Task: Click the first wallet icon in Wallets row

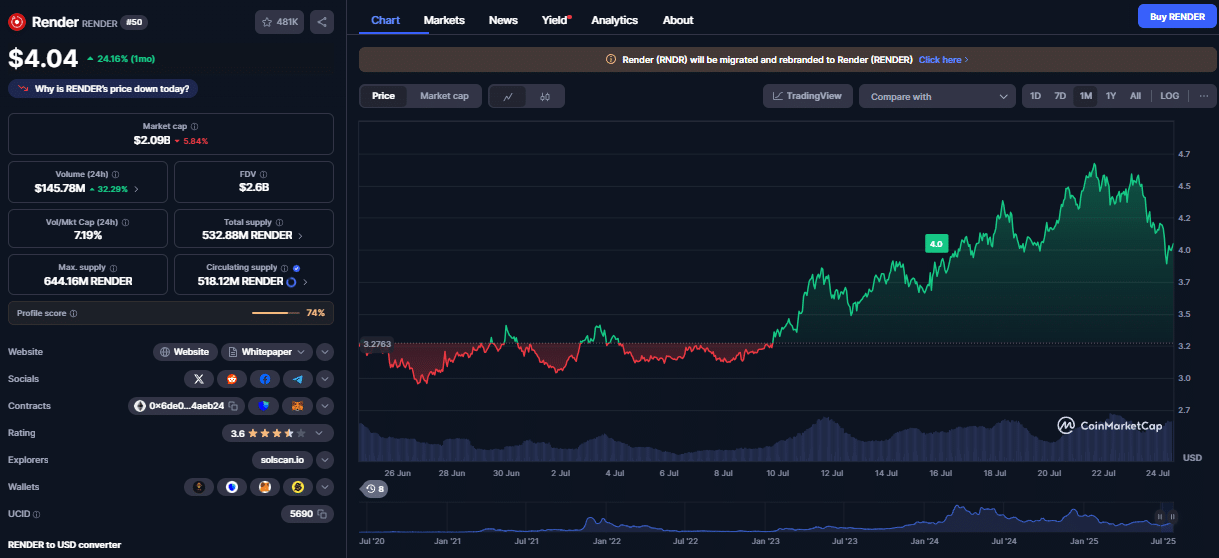Action: tap(199, 487)
